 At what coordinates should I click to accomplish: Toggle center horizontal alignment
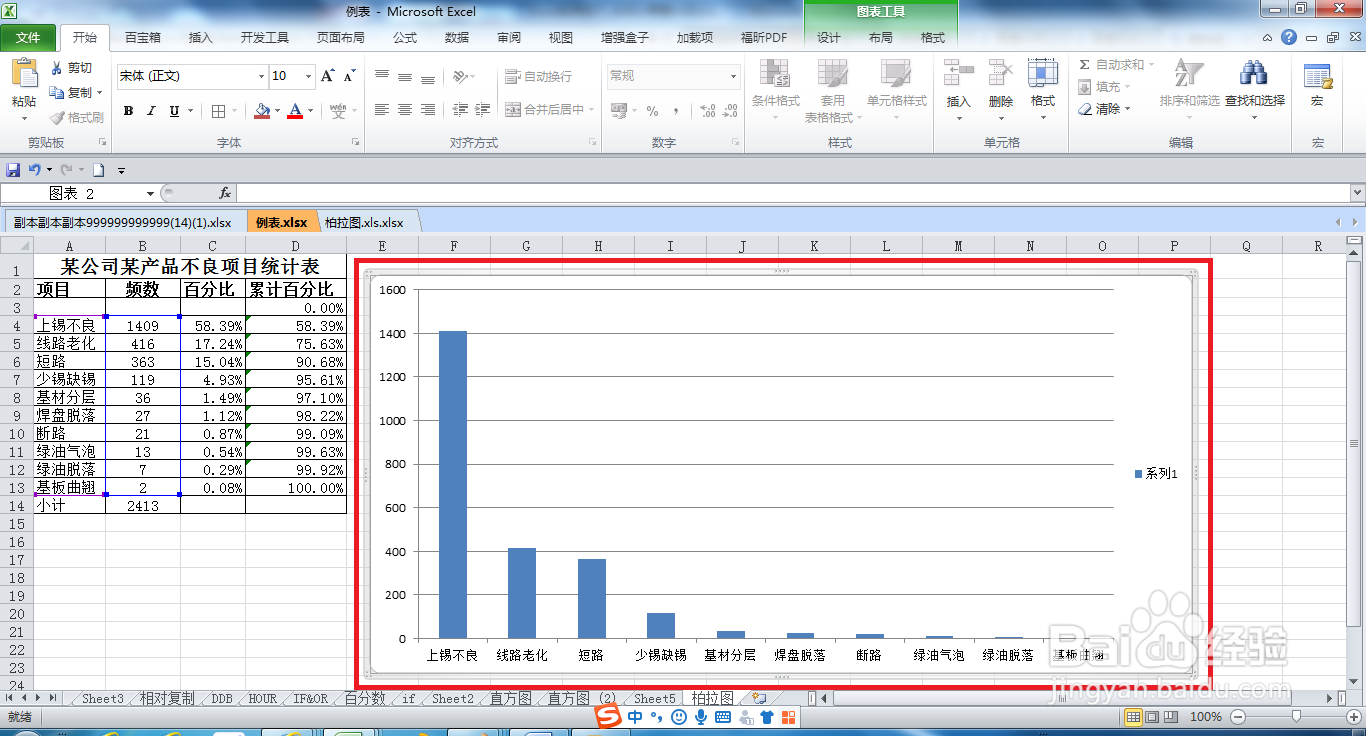405,110
